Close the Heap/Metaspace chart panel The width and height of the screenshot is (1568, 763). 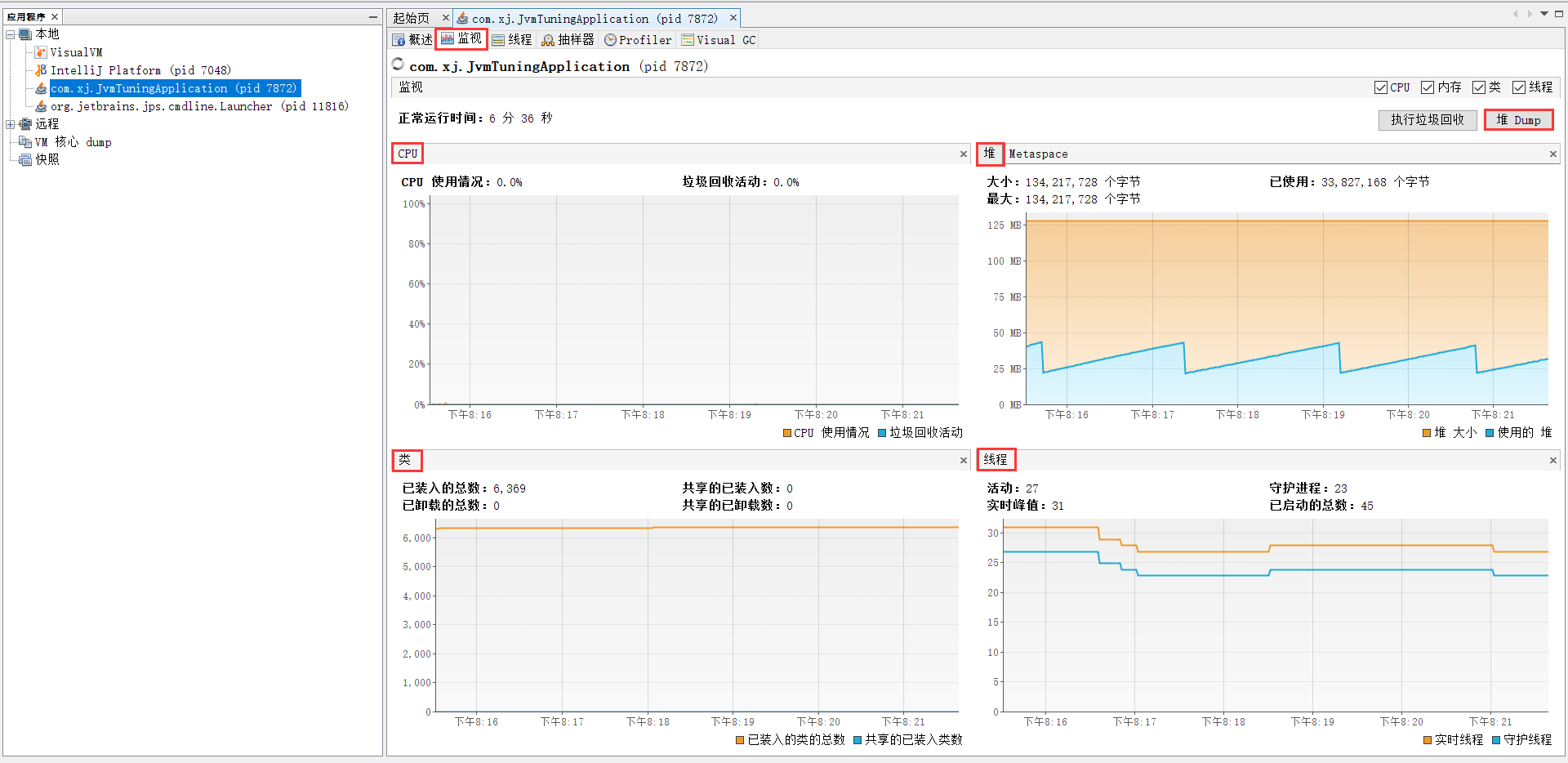(x=1552, y=154)
